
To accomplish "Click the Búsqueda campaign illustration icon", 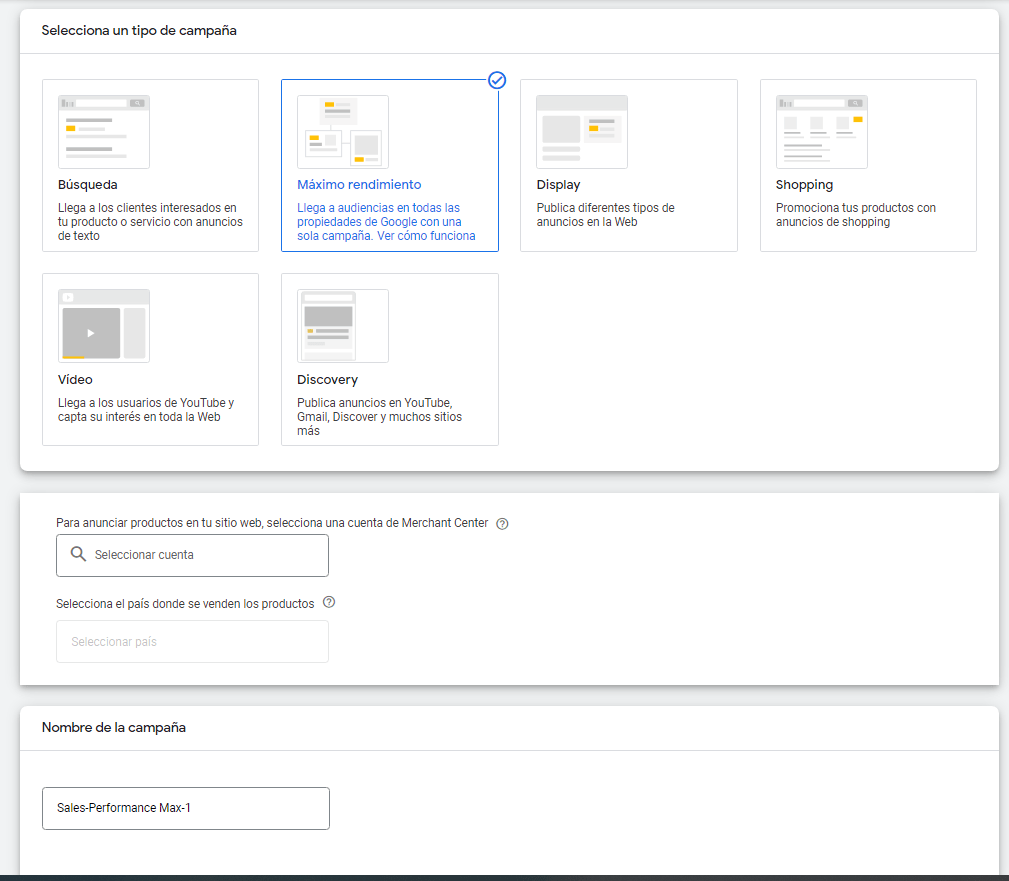I will [x=104, y=132].
